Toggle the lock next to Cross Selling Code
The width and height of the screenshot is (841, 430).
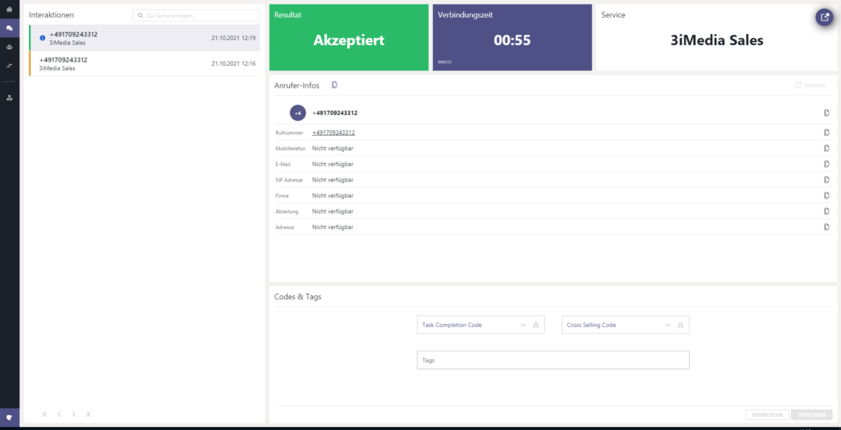(681, 325)
